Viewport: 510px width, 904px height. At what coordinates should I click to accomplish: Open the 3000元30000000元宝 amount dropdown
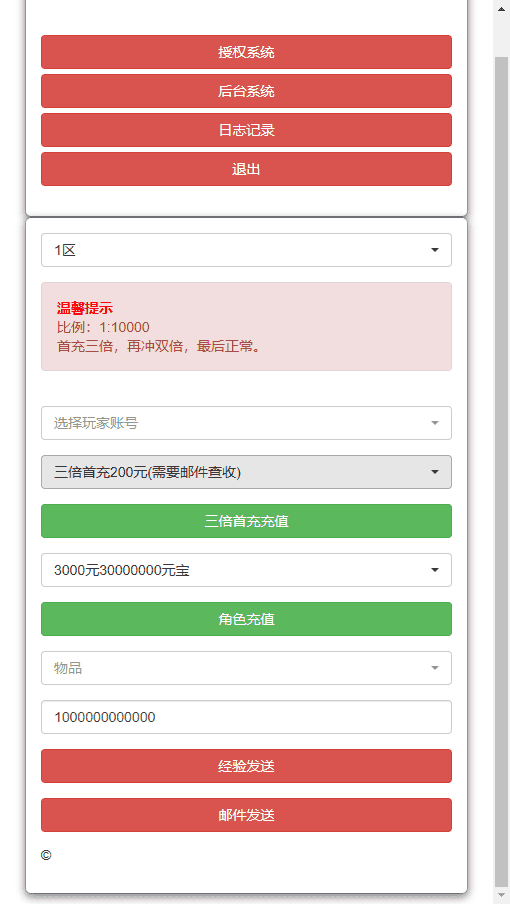(246, 570)
